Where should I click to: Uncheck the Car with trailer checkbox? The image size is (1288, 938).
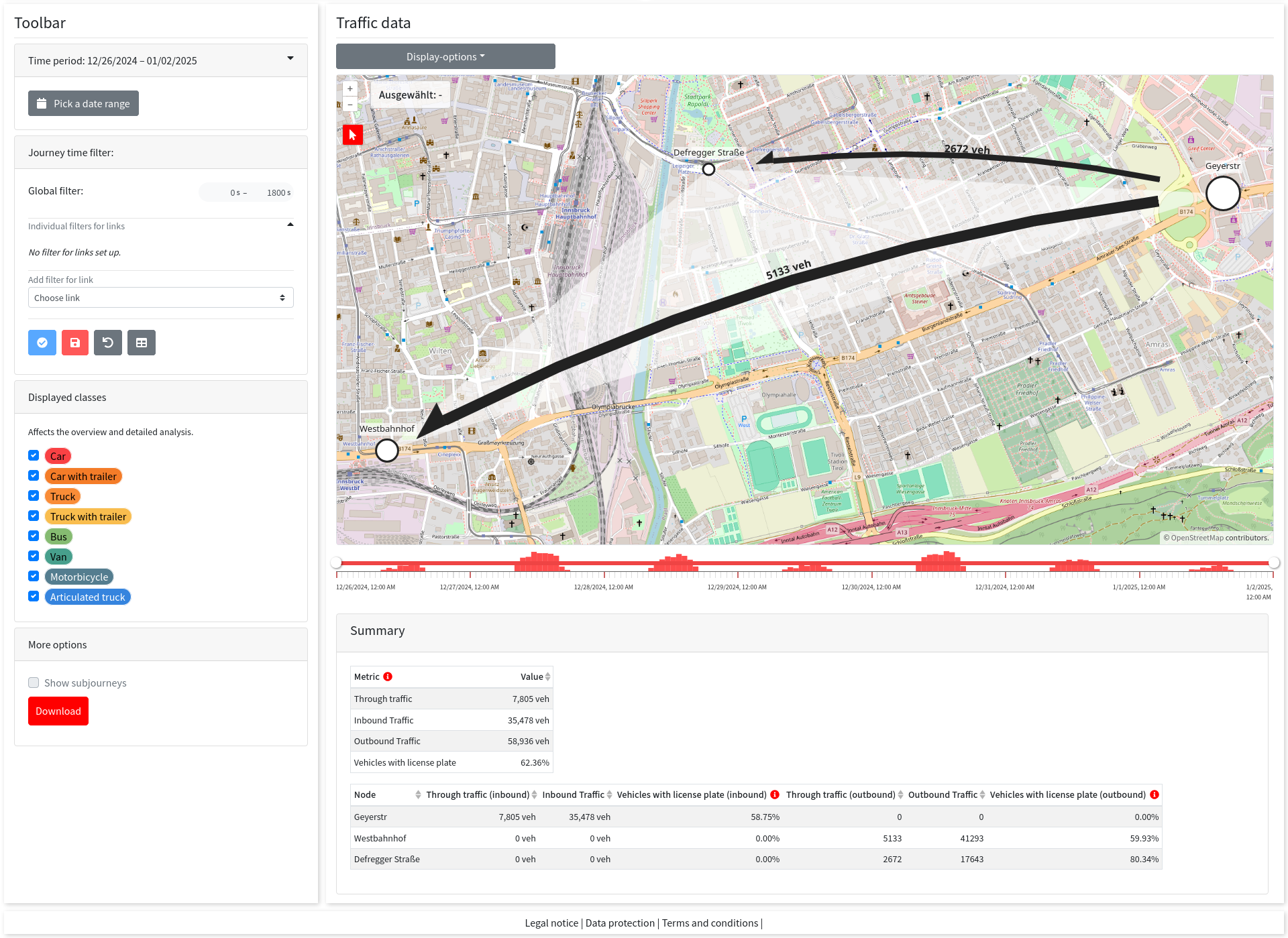click(34, 475)
